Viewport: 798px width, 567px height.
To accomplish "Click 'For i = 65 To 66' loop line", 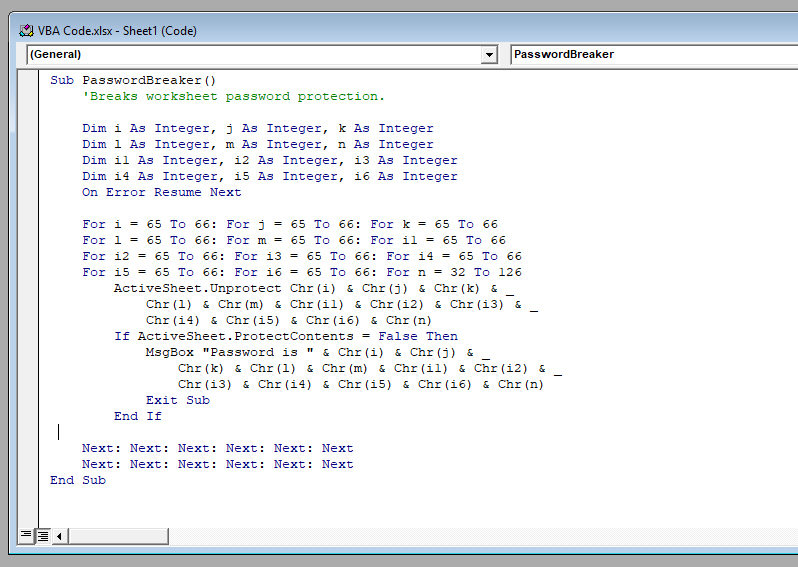I will (x=290, y=224).
